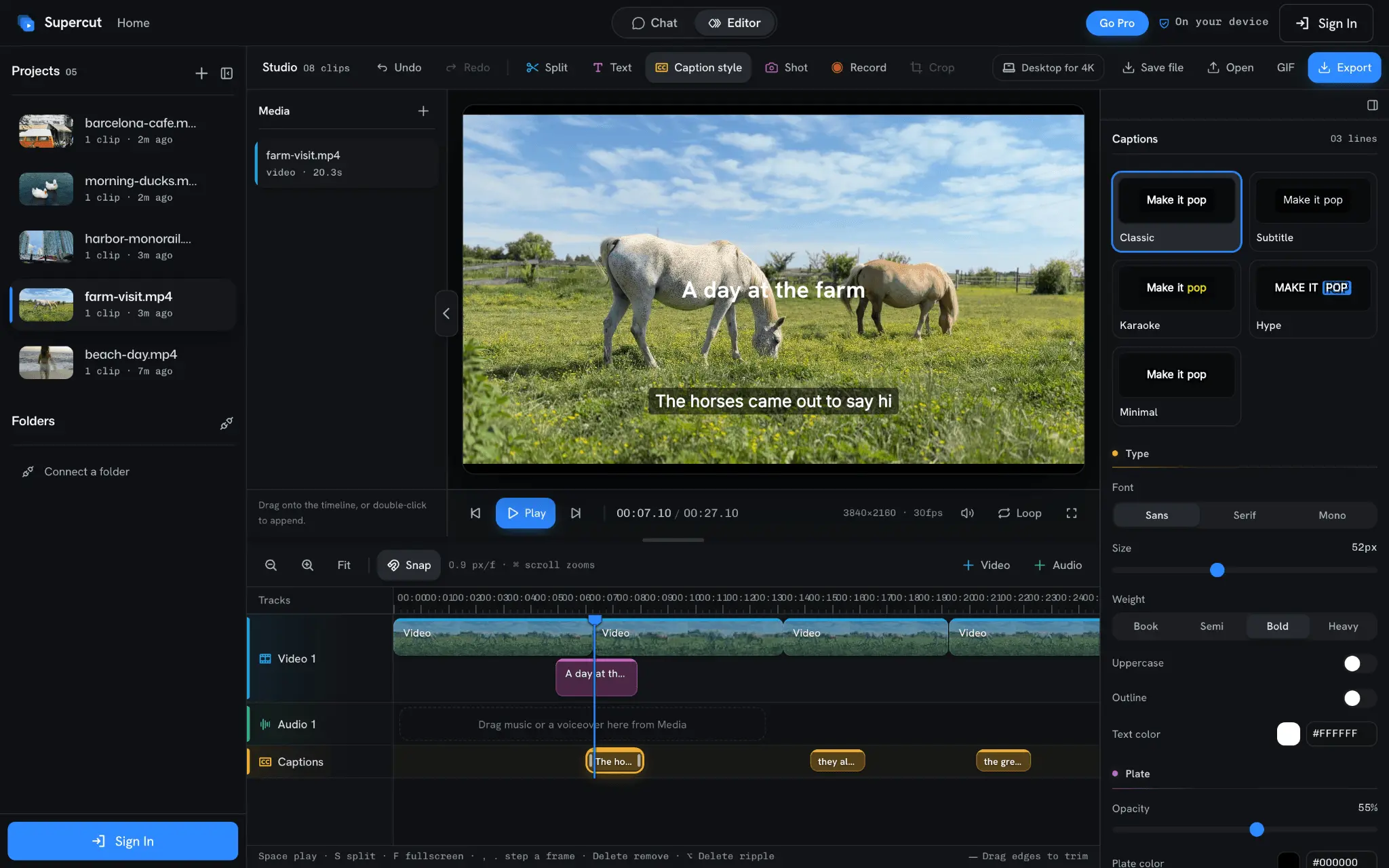Click the Size slider handle
Image resolution: width=1389 pixels, height=868 pixels.
[x=1217, y=570]
